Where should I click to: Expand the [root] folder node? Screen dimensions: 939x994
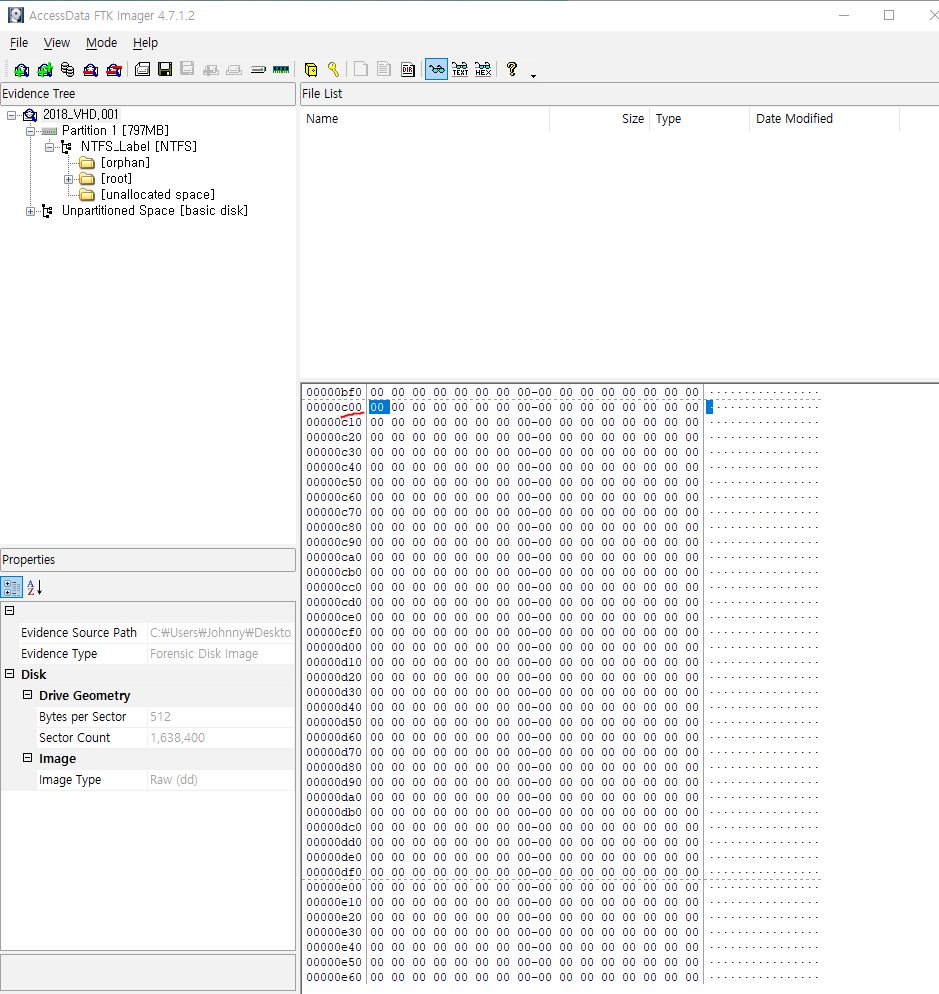[68, 179]
